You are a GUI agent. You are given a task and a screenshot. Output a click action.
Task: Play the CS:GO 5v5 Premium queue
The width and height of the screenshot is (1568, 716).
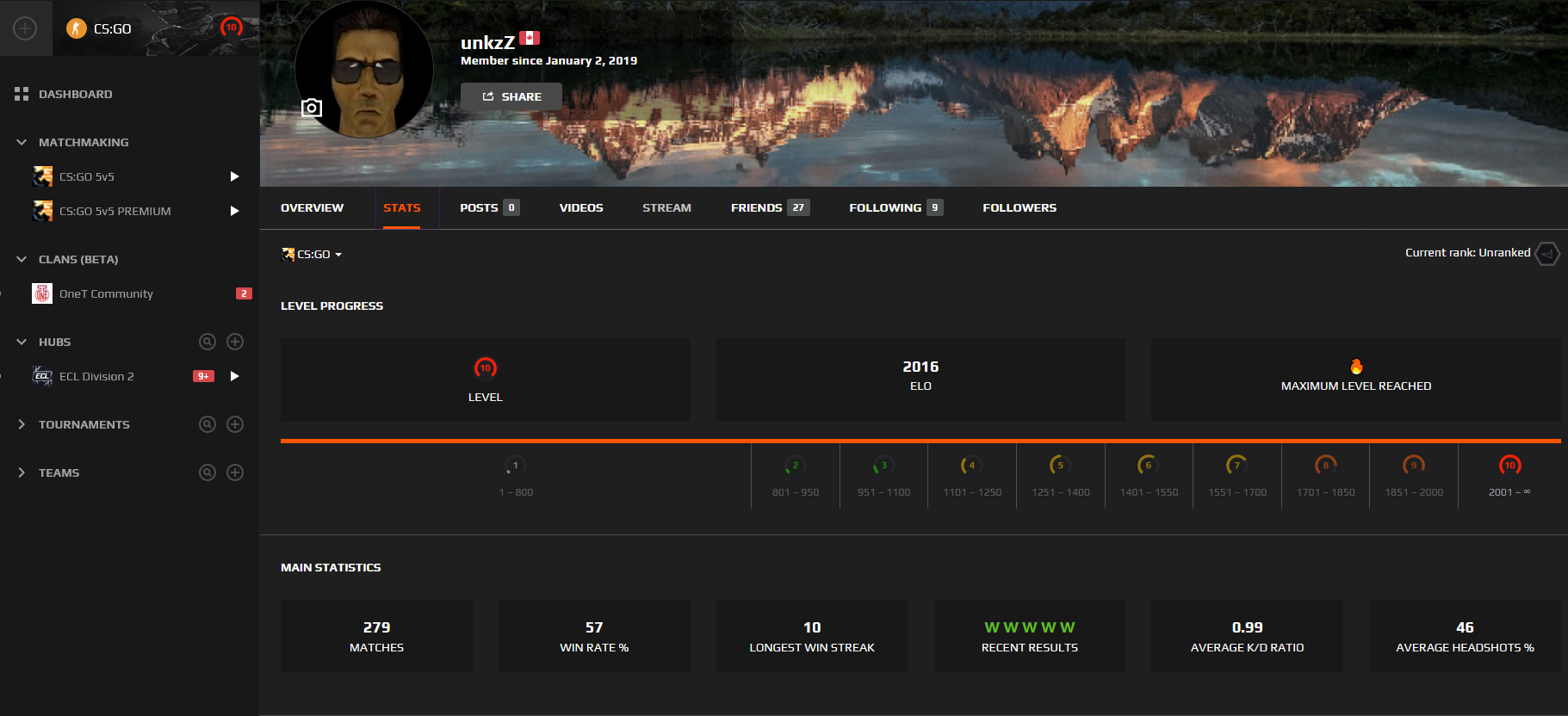[234, 211]
